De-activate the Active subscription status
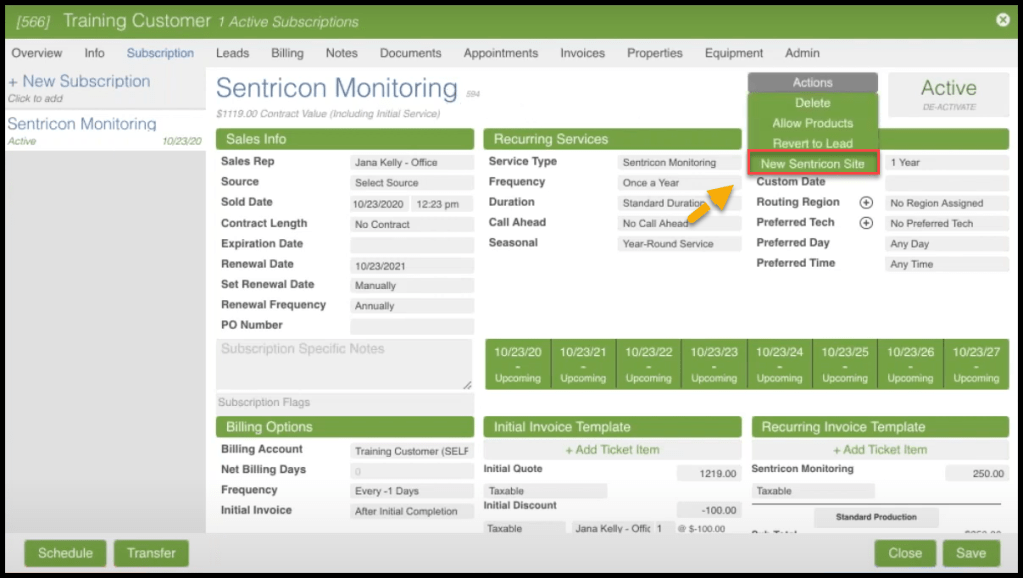The height and width of the screenshot is (578, 1023). tap(948, 107)
